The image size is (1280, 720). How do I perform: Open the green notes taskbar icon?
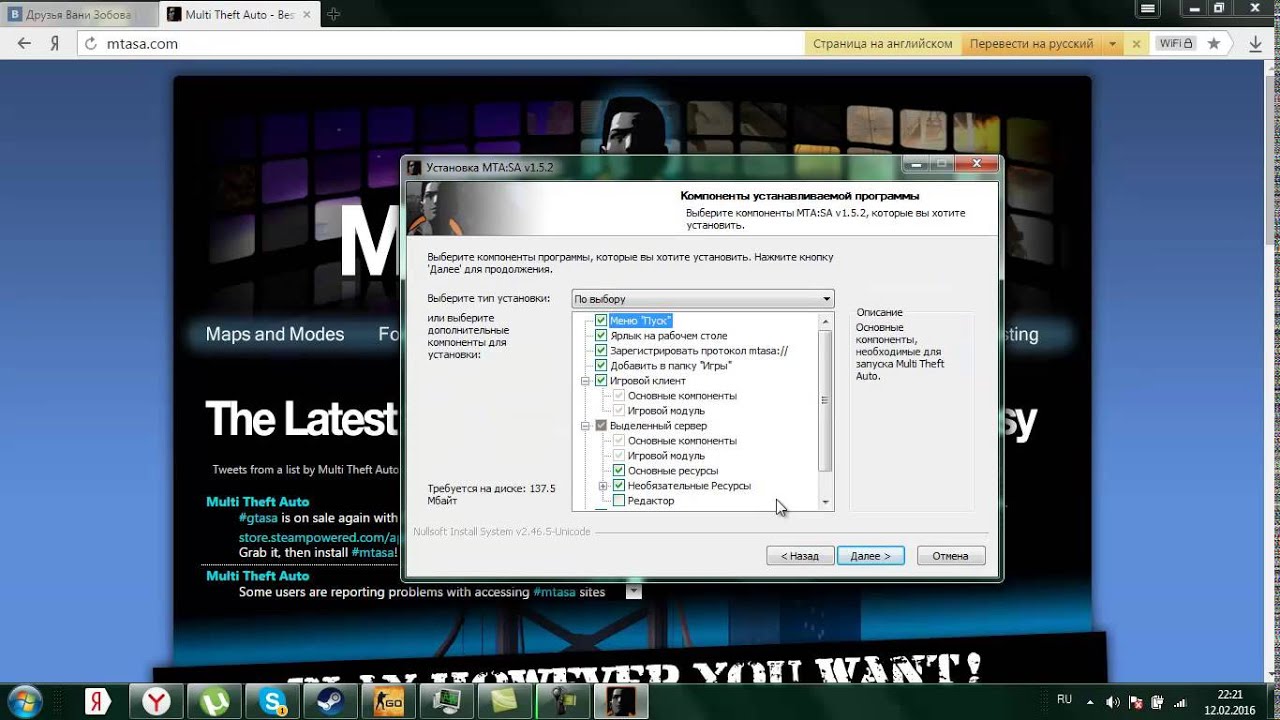[x=503, y=701]
